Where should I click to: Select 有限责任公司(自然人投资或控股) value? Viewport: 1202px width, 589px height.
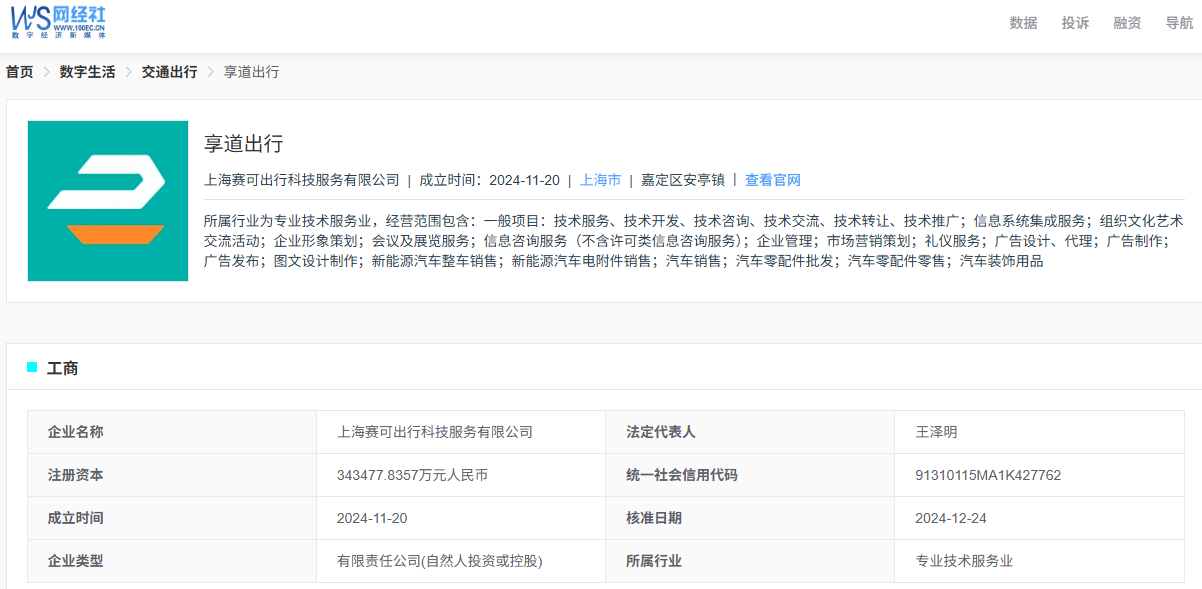click(x=440, y=561)
